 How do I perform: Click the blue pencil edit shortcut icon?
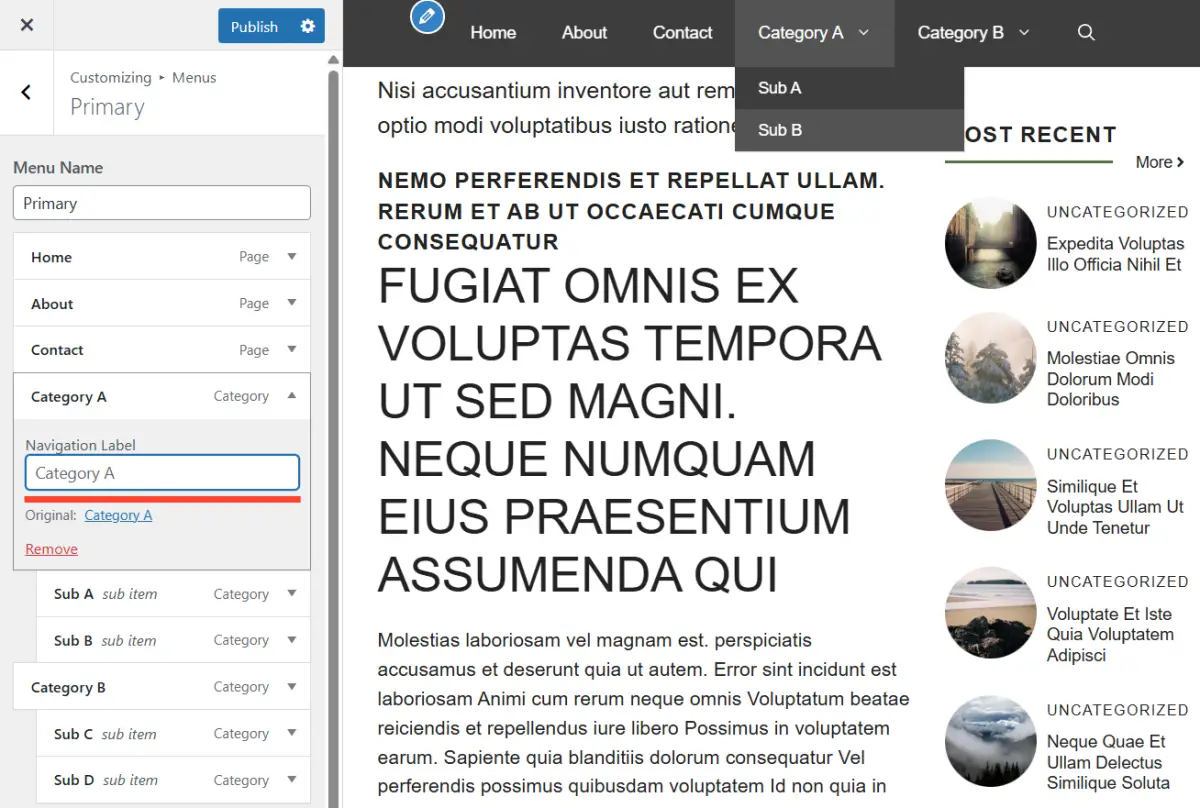427,16
